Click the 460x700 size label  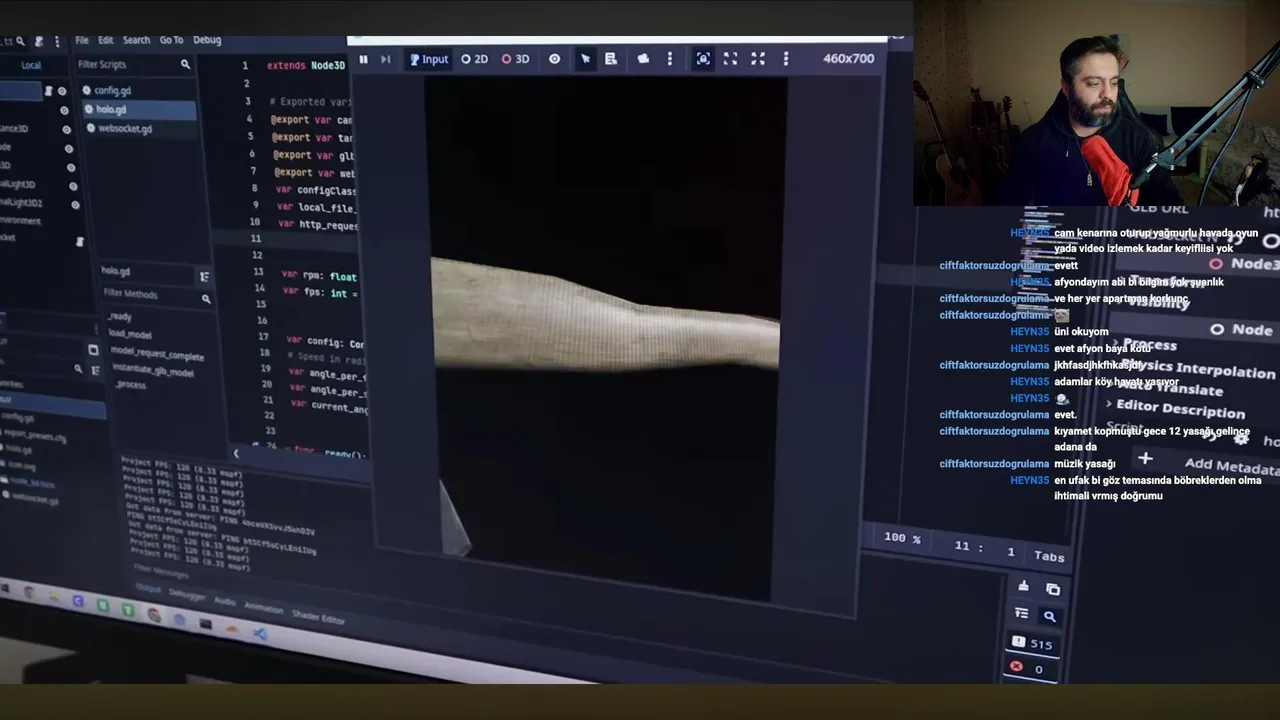coord(848,58)
